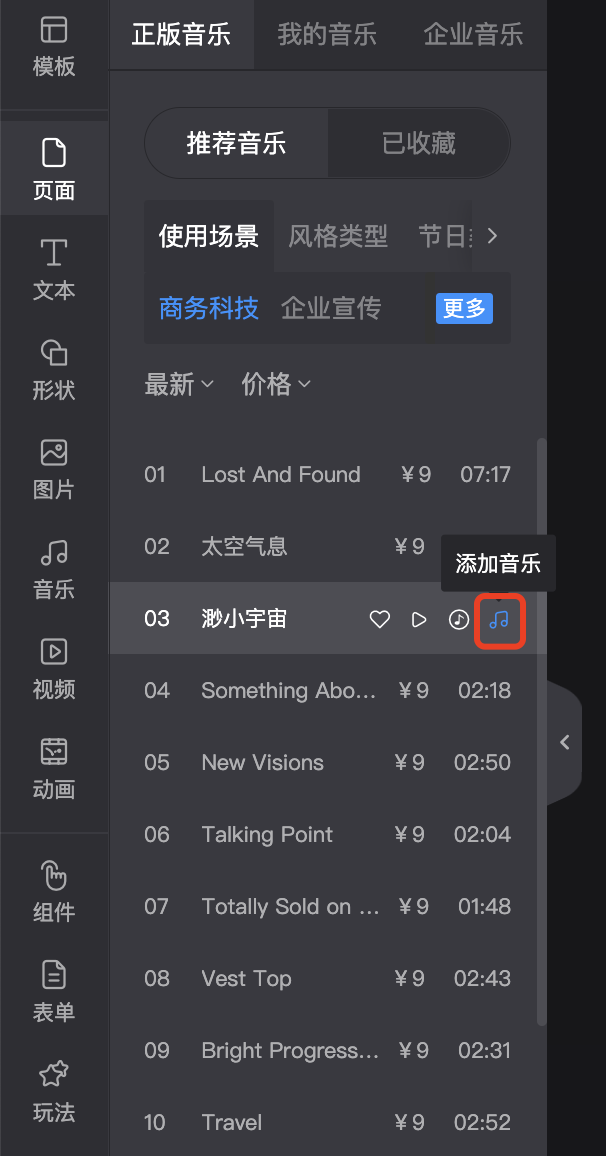This screenshot has width=606, height=1156.
Task: Switch to the 已收藏 segment
Action: (x=419, y=143)
